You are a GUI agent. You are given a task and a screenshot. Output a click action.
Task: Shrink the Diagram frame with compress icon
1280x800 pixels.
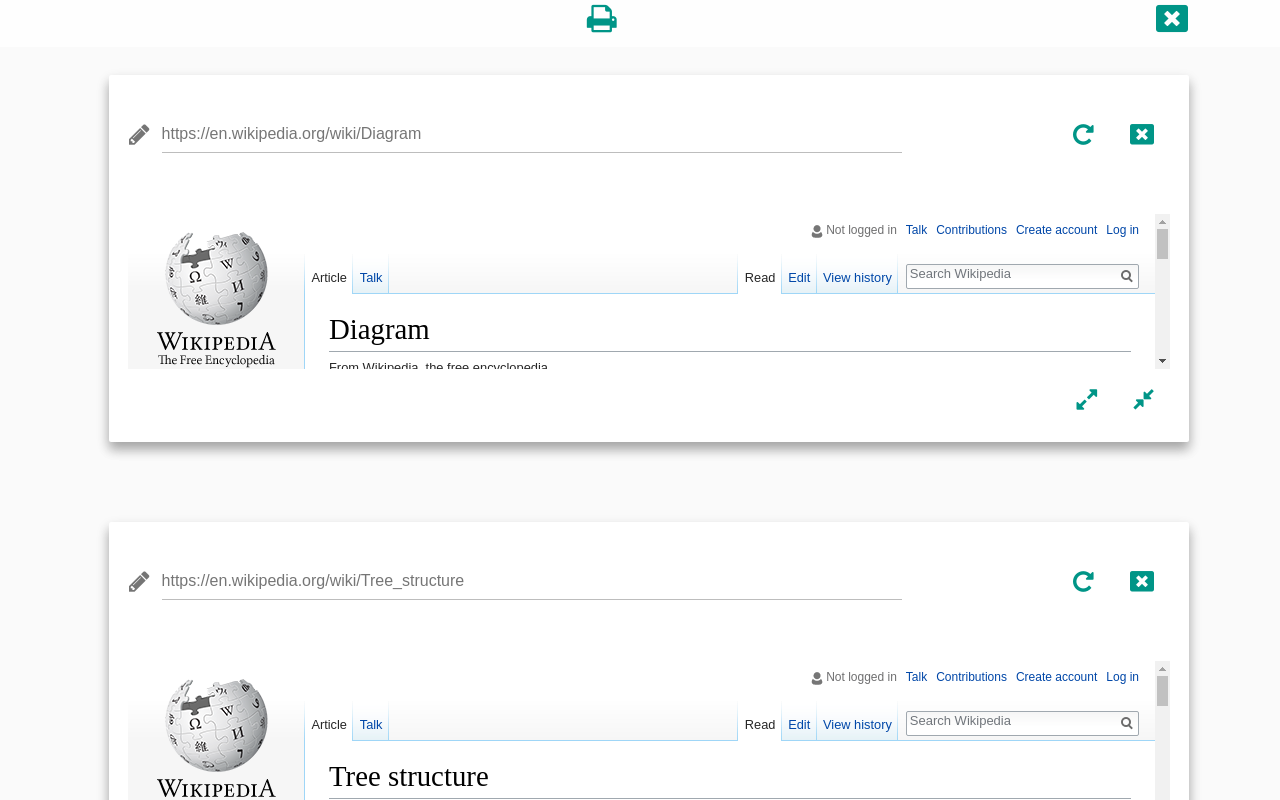point(1143,400)
